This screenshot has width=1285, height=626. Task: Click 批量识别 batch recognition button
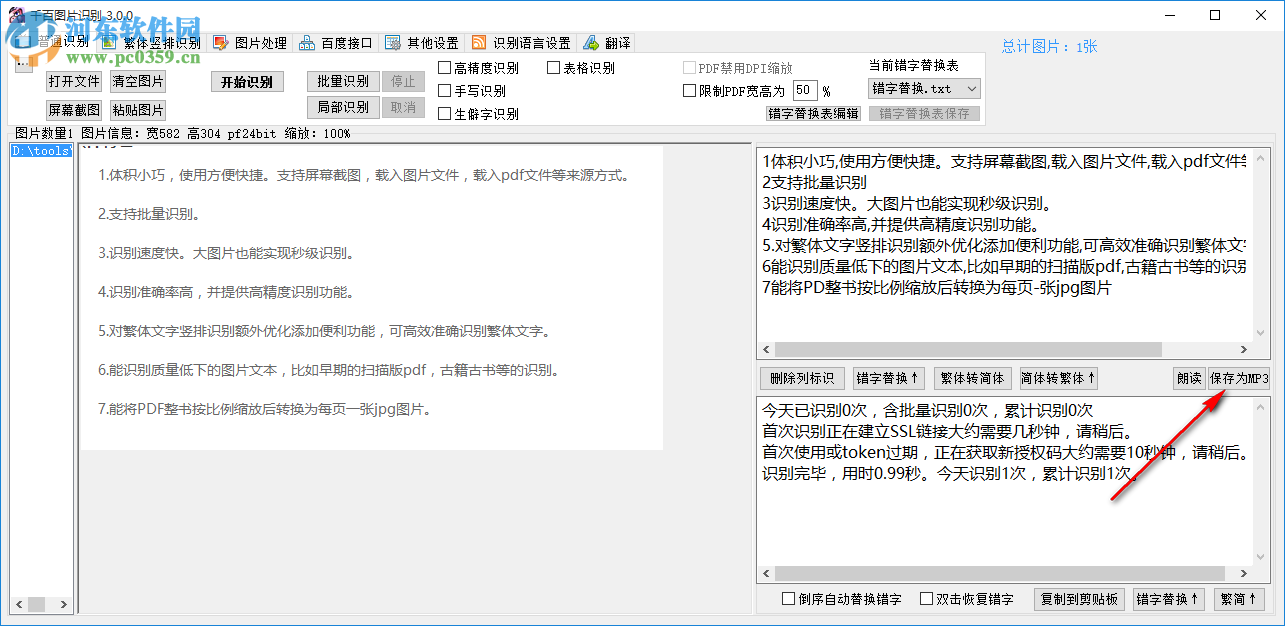click(342, 81)
